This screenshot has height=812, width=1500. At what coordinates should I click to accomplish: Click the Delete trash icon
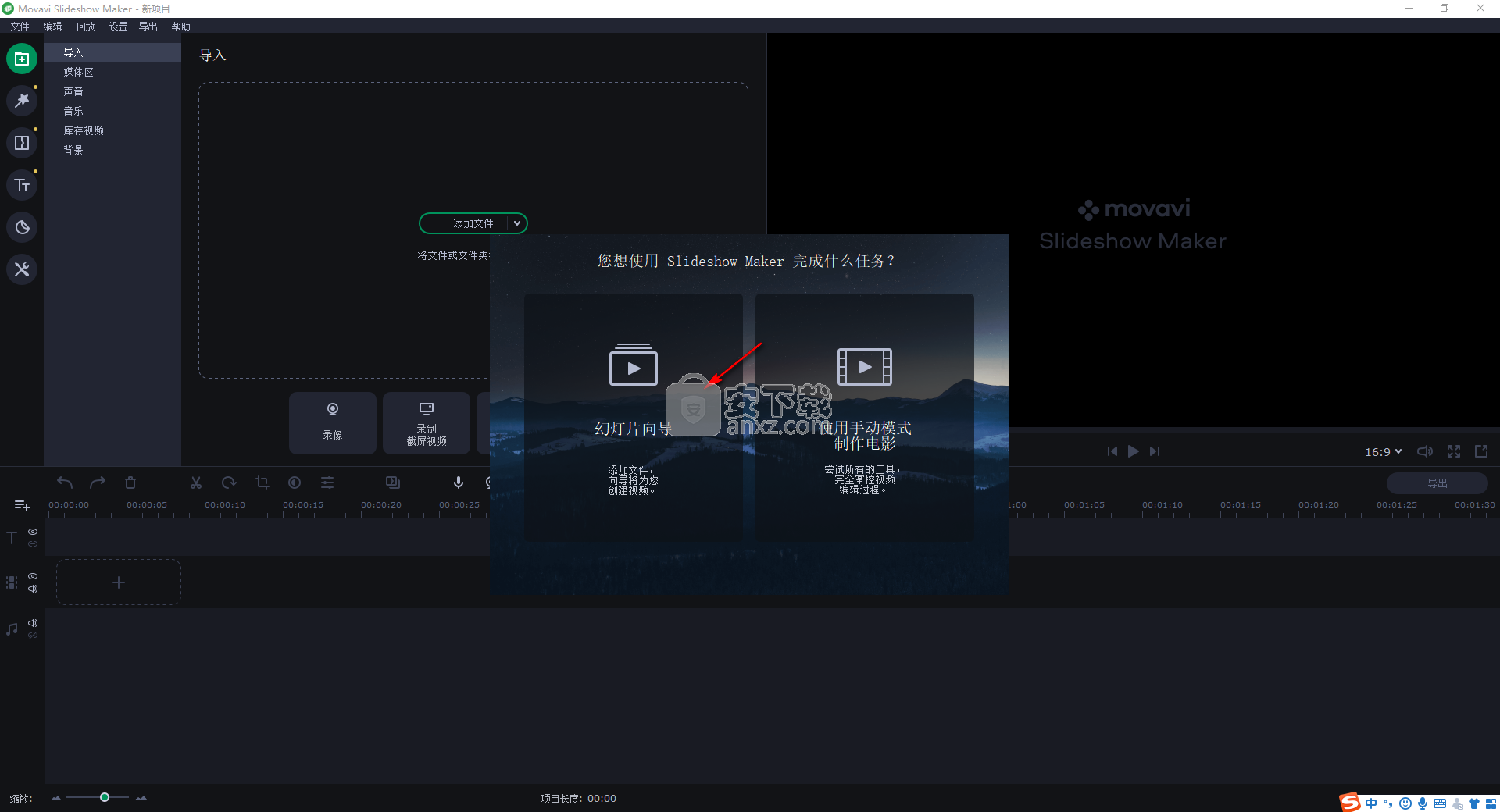130,483
